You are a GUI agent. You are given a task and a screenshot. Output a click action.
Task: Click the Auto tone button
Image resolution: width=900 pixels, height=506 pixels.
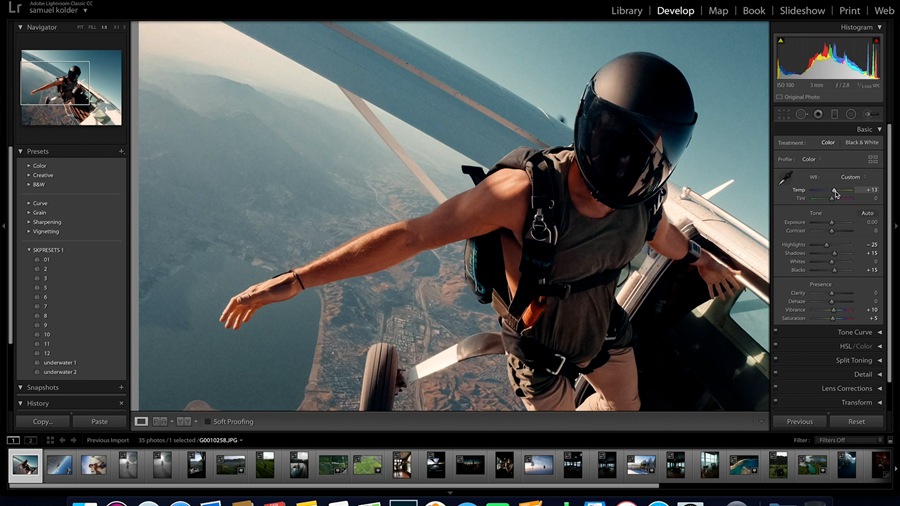click(x=867, y=213)
